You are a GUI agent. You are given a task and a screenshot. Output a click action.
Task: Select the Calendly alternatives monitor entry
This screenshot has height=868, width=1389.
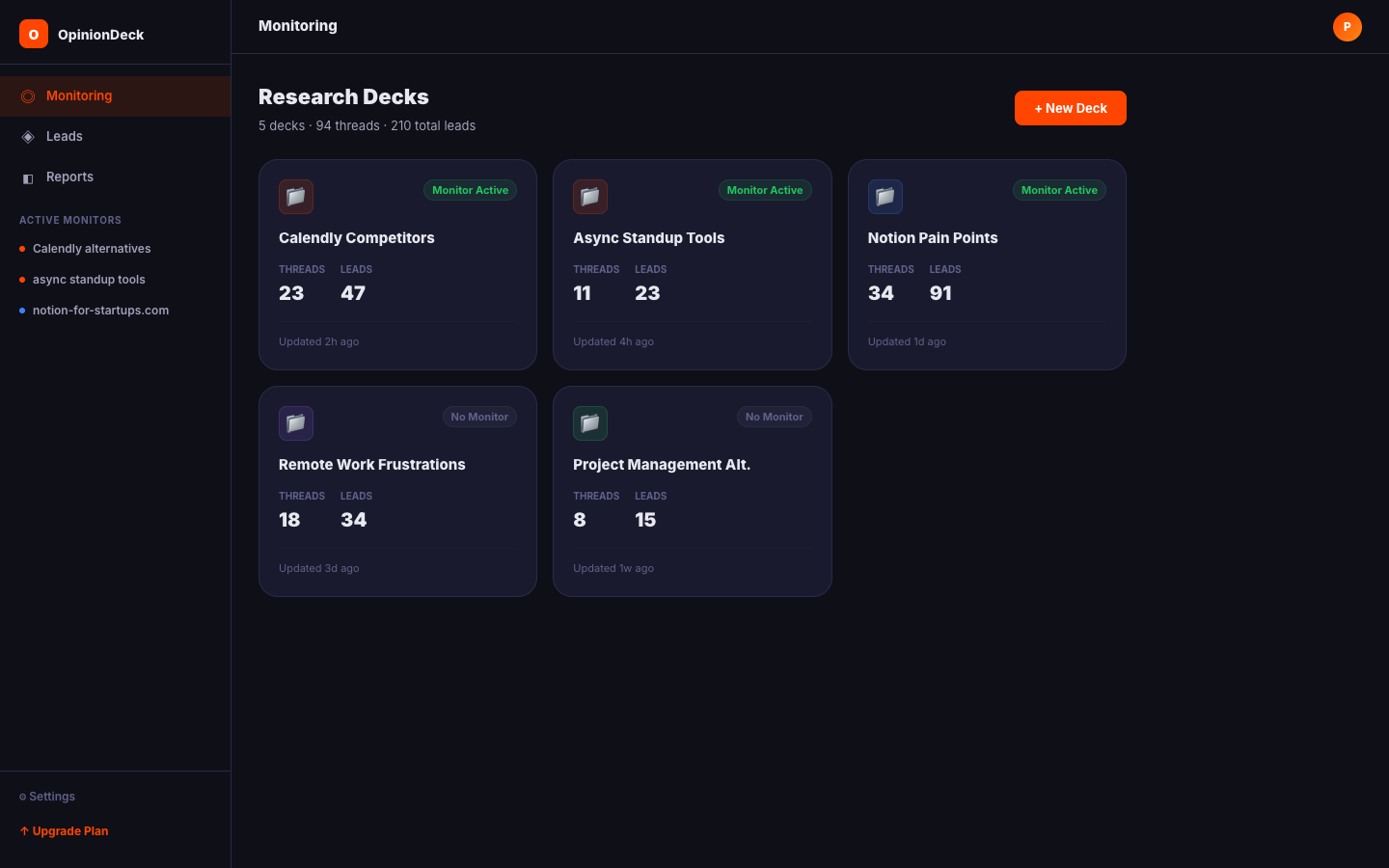(92, 249)
